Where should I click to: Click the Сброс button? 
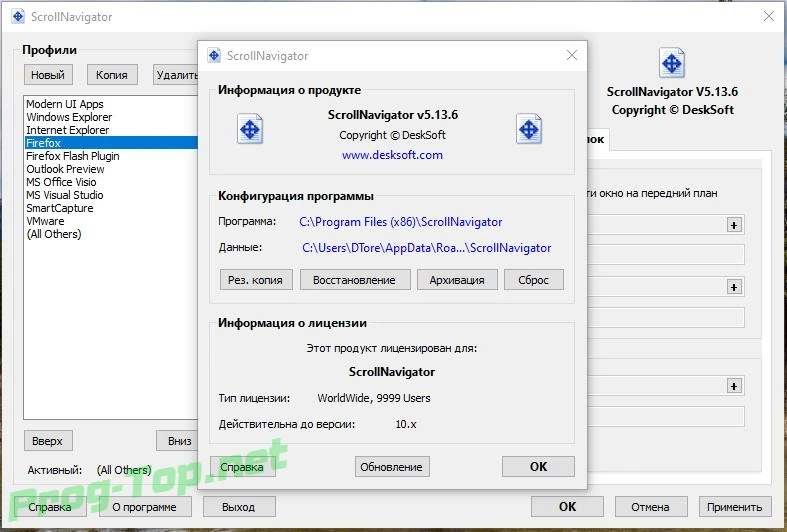pos(534,280)
